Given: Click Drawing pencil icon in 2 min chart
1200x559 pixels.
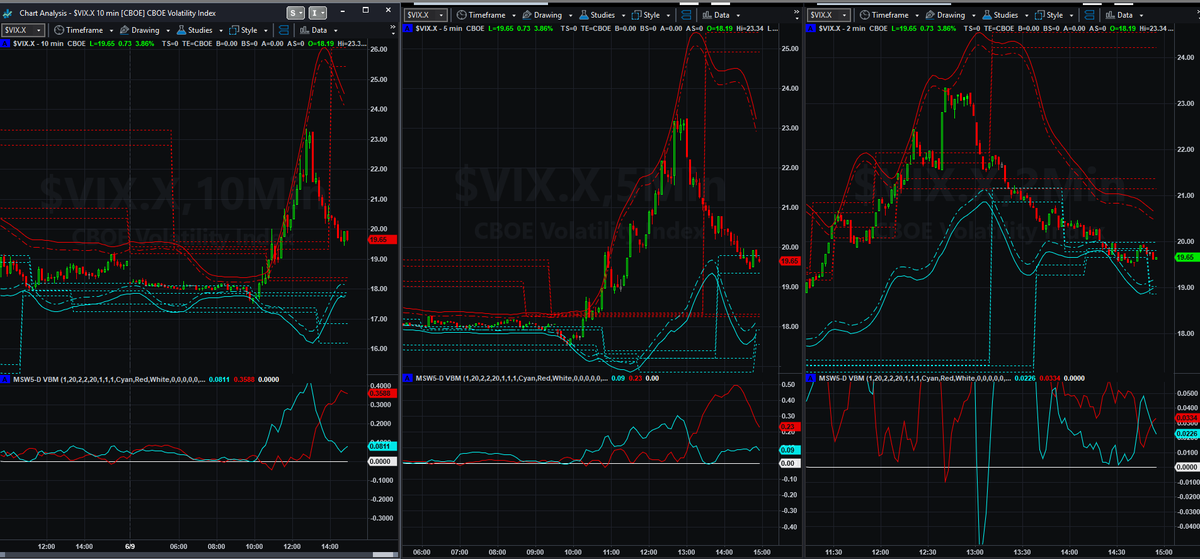Looking at the screenshot, I should (x=929, y=15).
